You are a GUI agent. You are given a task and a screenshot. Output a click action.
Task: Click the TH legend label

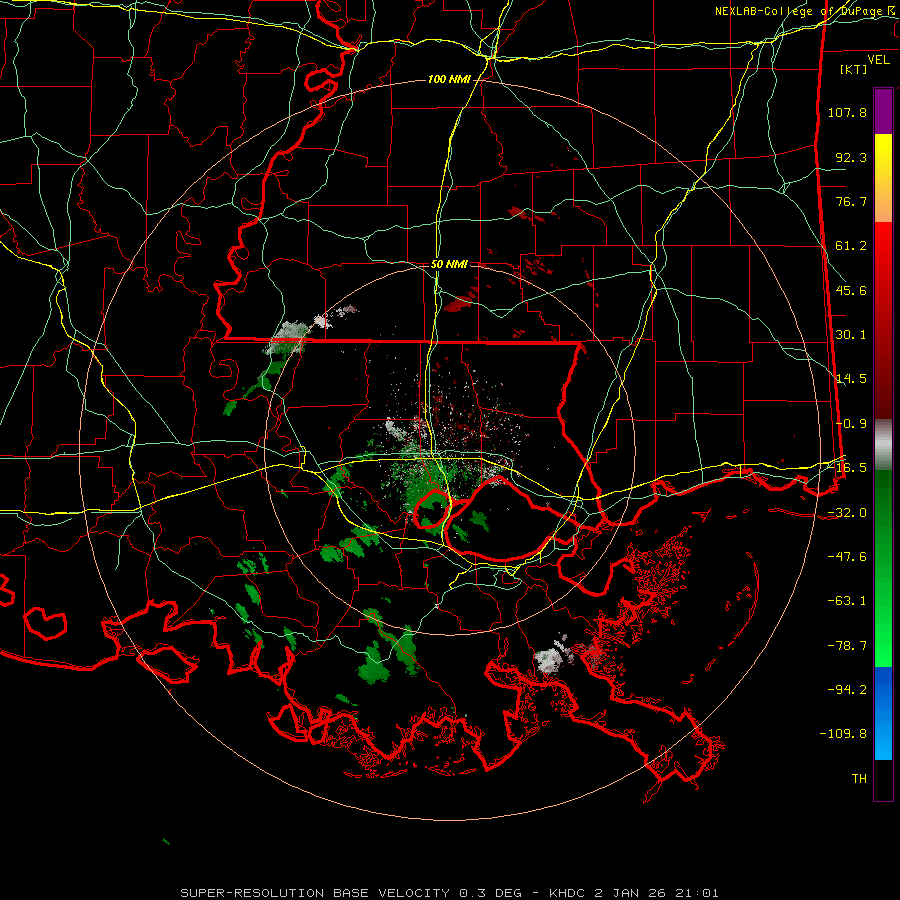859,779
